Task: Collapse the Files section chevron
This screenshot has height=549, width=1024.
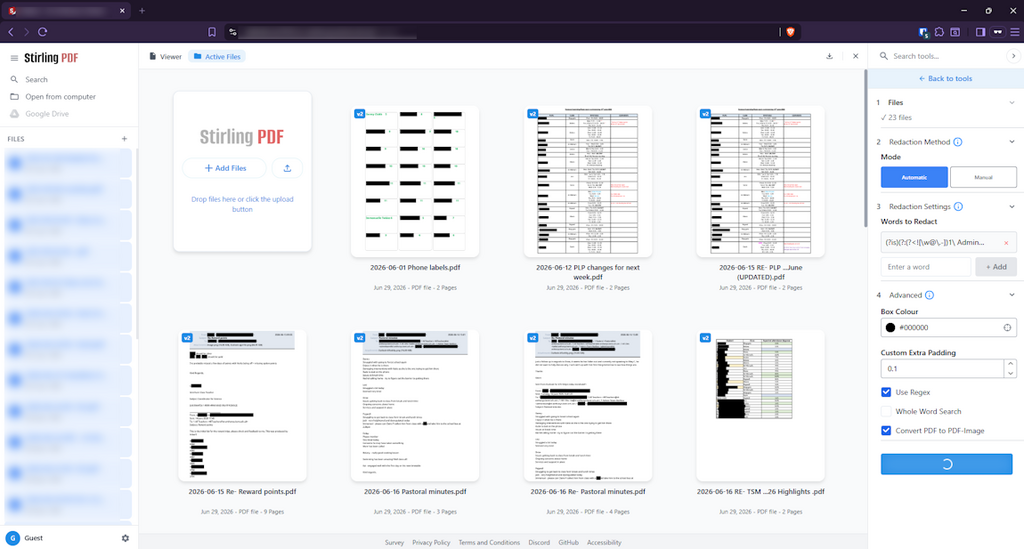Action: pyautogui.click(x=1012, y=102)
